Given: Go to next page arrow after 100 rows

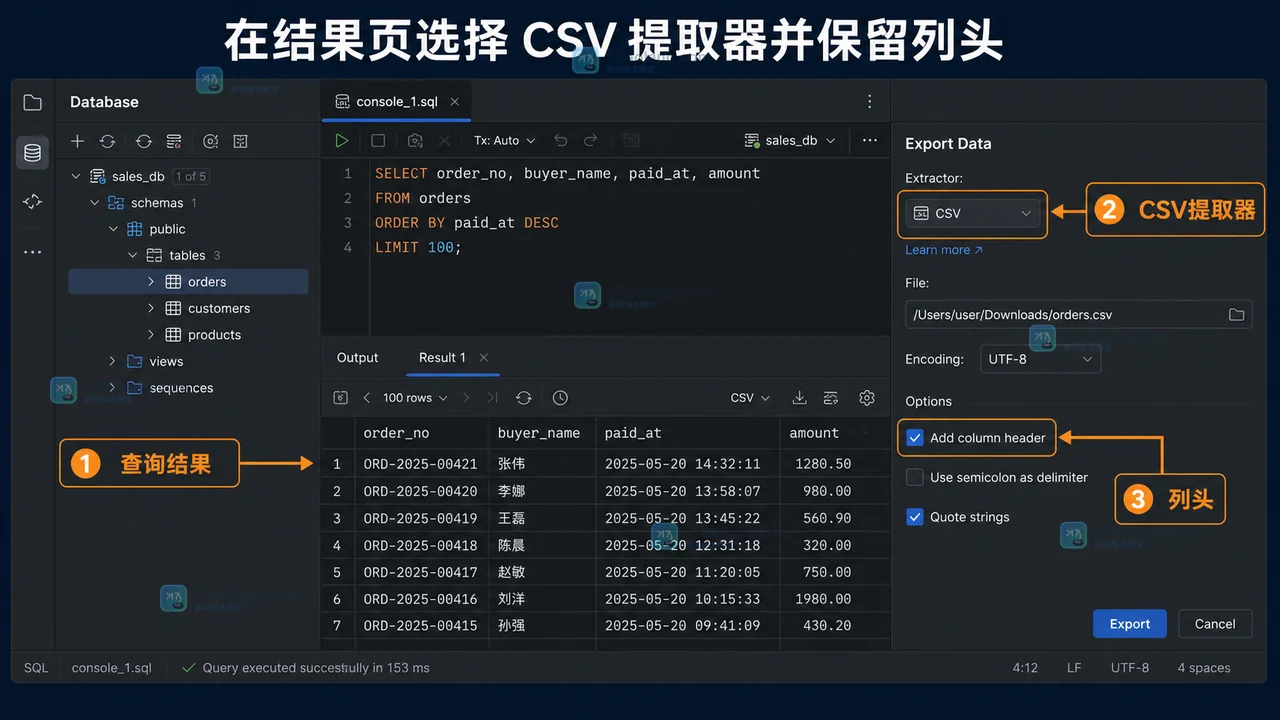Looking at the screenshot, I should coord(465,398).
